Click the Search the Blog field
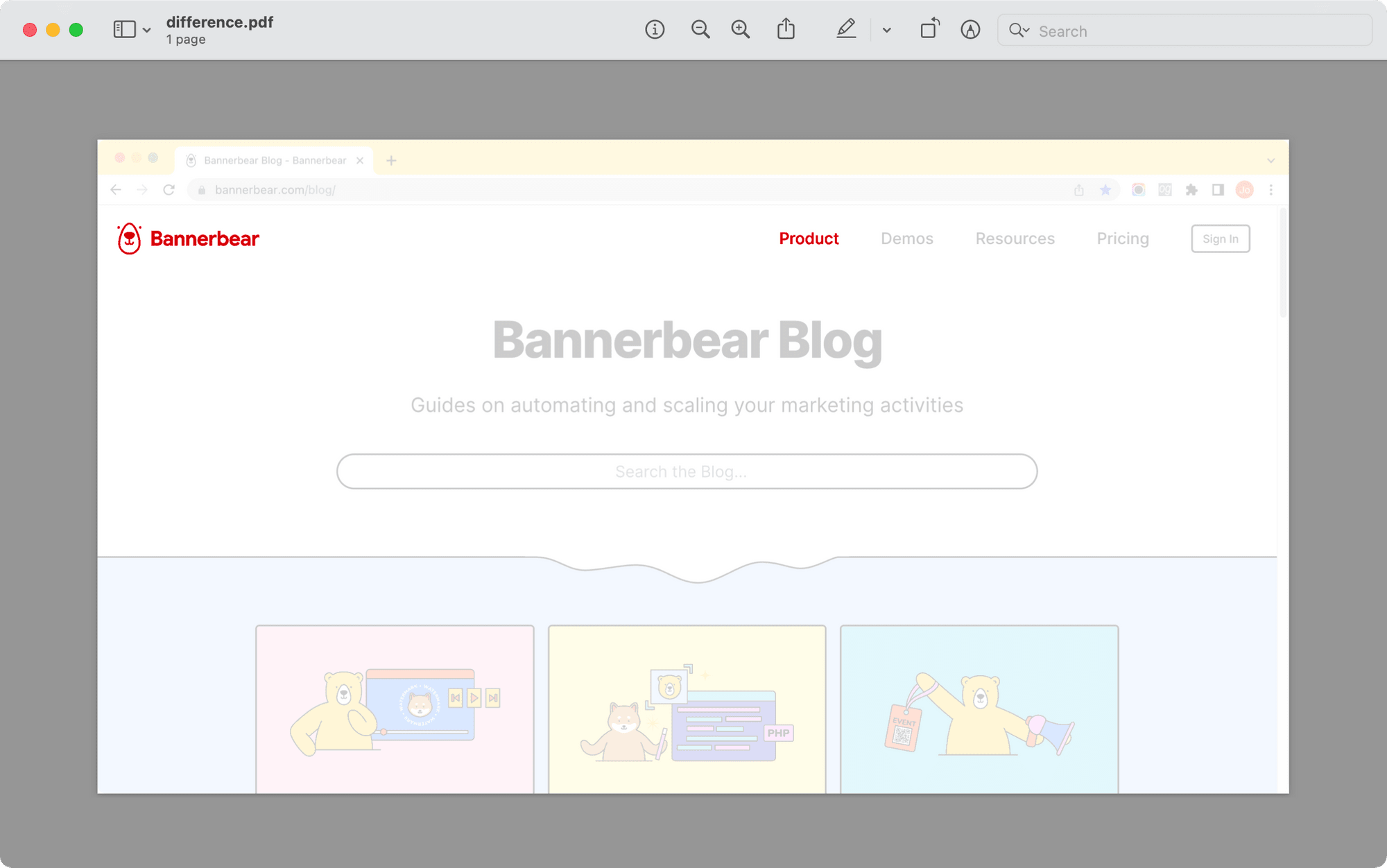Viewport: 1387px width, 868px height. pyautogui.click(x=687, y=471)
